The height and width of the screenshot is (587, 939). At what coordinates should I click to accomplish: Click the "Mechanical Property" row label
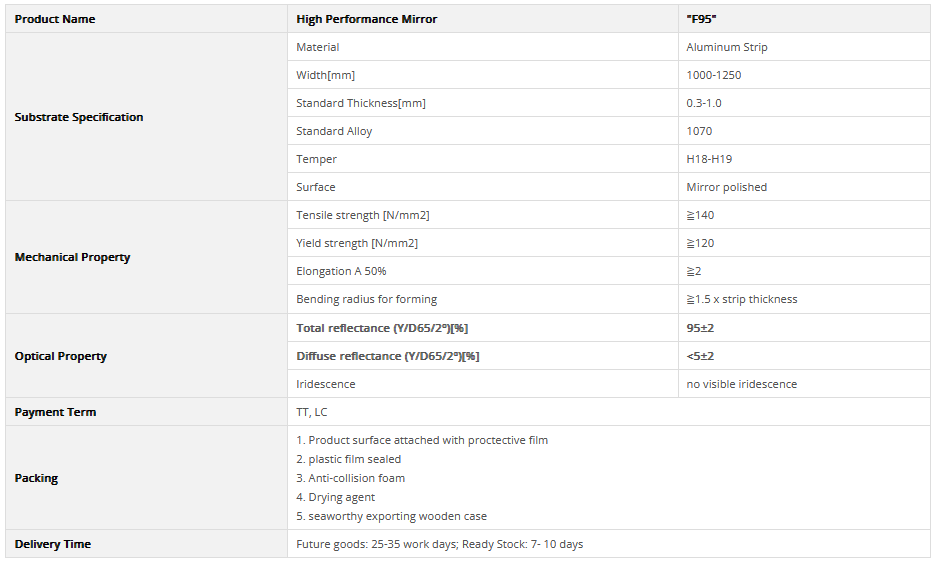(x=72, y=257)
